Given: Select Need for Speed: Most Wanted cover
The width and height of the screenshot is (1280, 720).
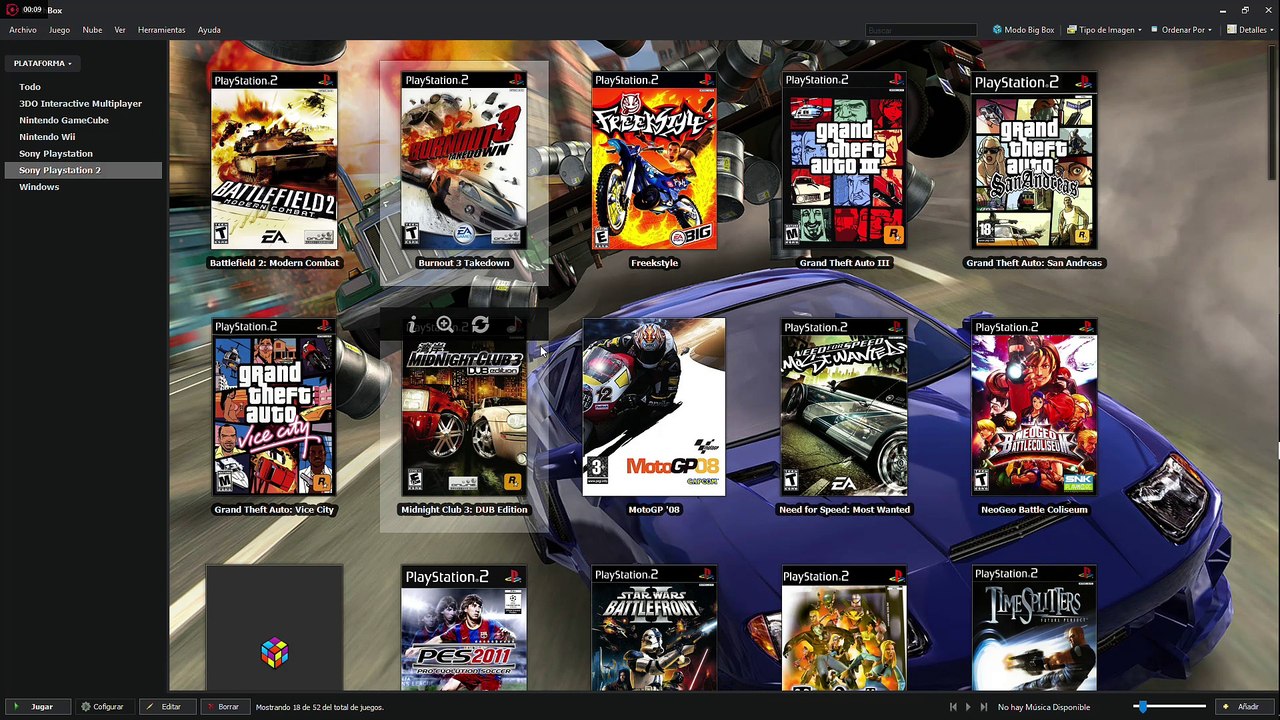Looking at the screenshot, I should (844, 407).
